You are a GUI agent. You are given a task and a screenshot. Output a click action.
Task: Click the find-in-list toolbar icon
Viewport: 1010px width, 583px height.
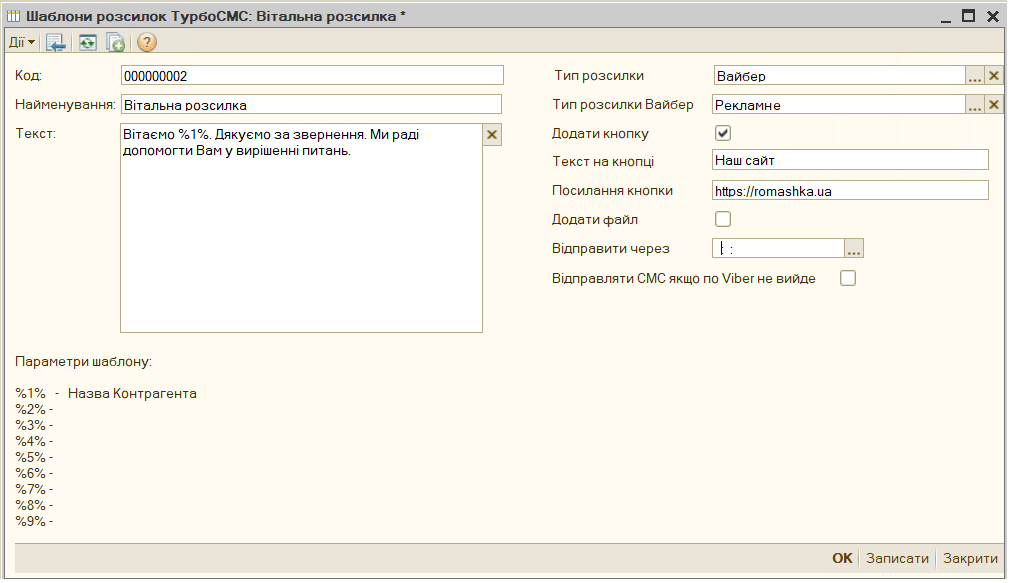click(56, 42)
